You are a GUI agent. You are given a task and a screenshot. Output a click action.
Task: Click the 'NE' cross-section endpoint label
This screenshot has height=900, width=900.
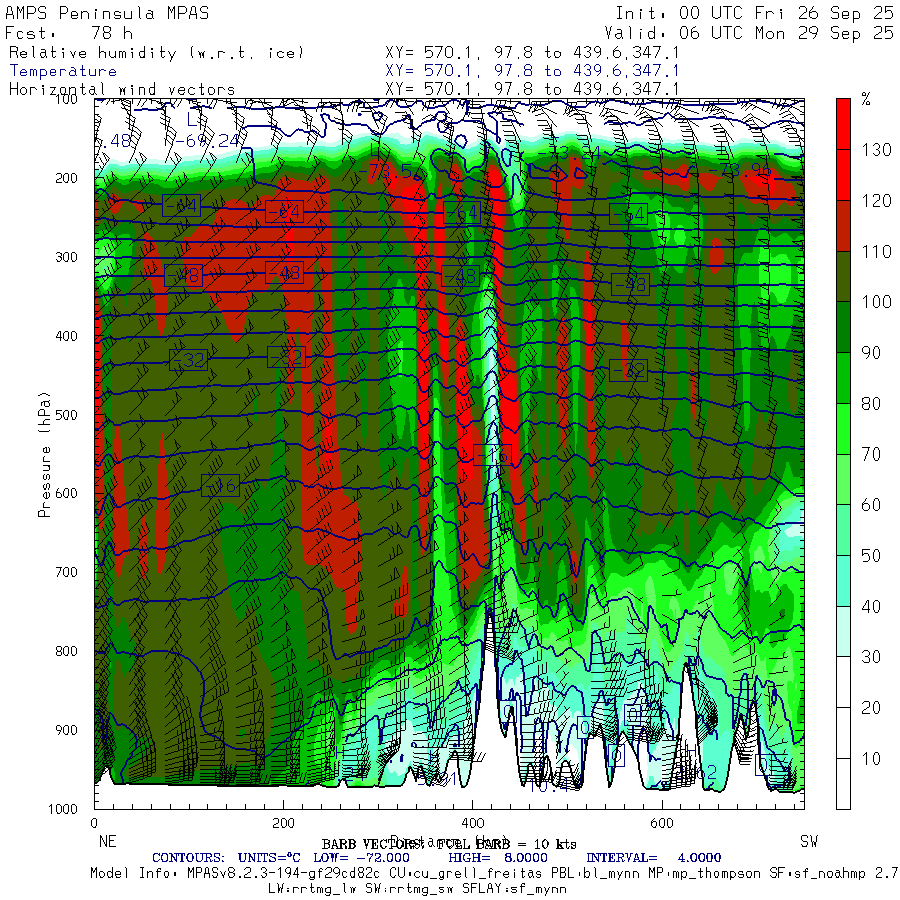(107, 841)
